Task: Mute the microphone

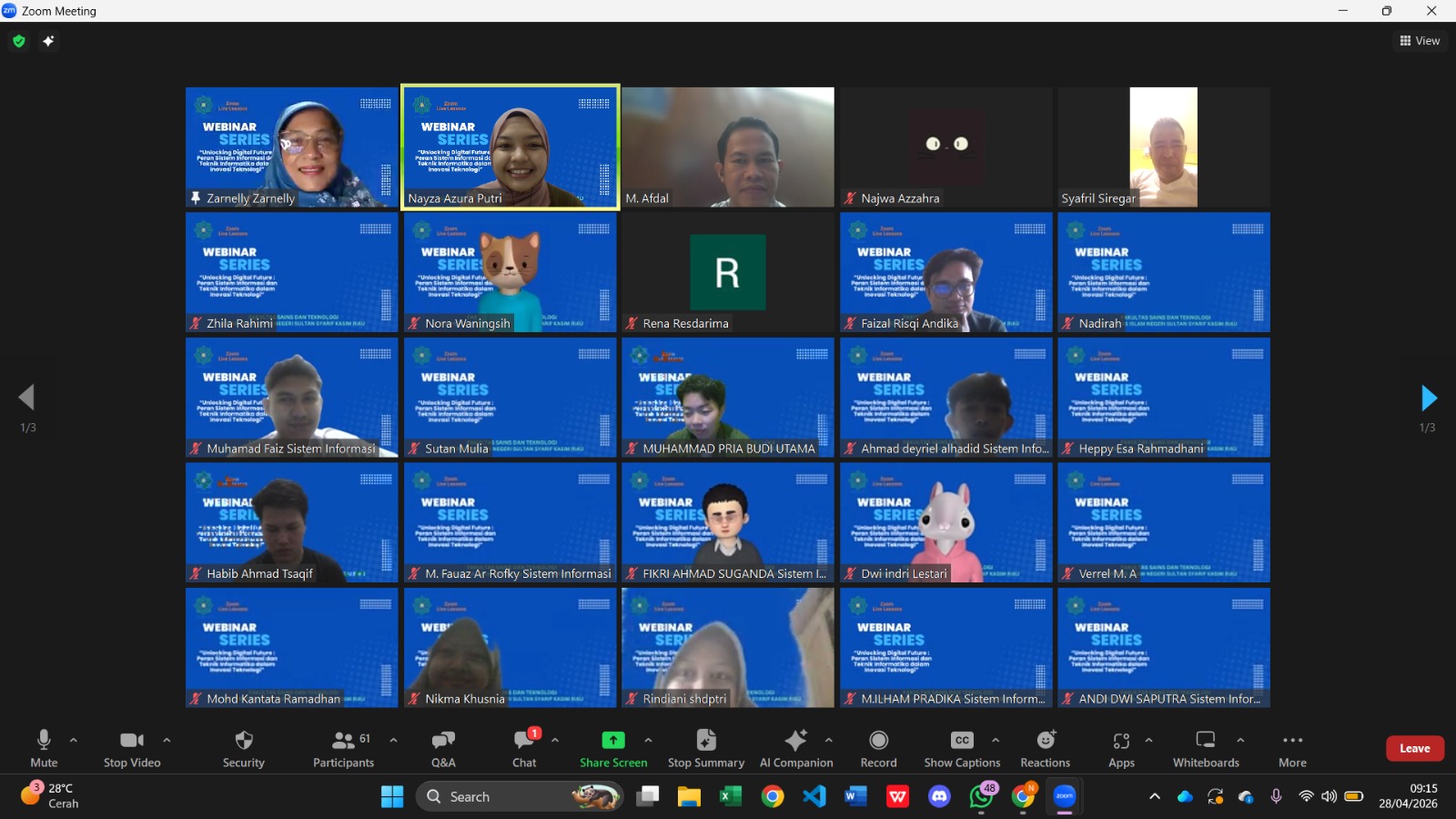Action: pos(44,747)
